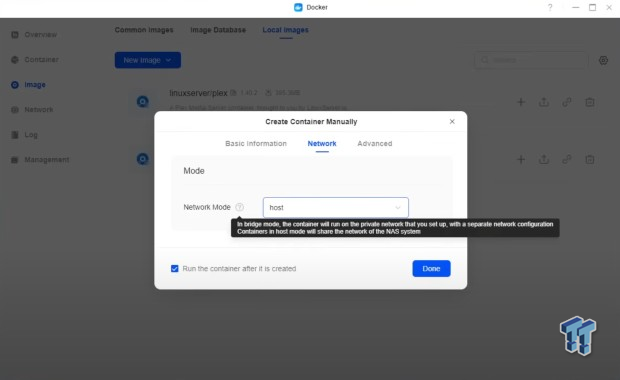The image size is (620, 380).
Task: Click the image search field
Action: [x=531, y=60]
